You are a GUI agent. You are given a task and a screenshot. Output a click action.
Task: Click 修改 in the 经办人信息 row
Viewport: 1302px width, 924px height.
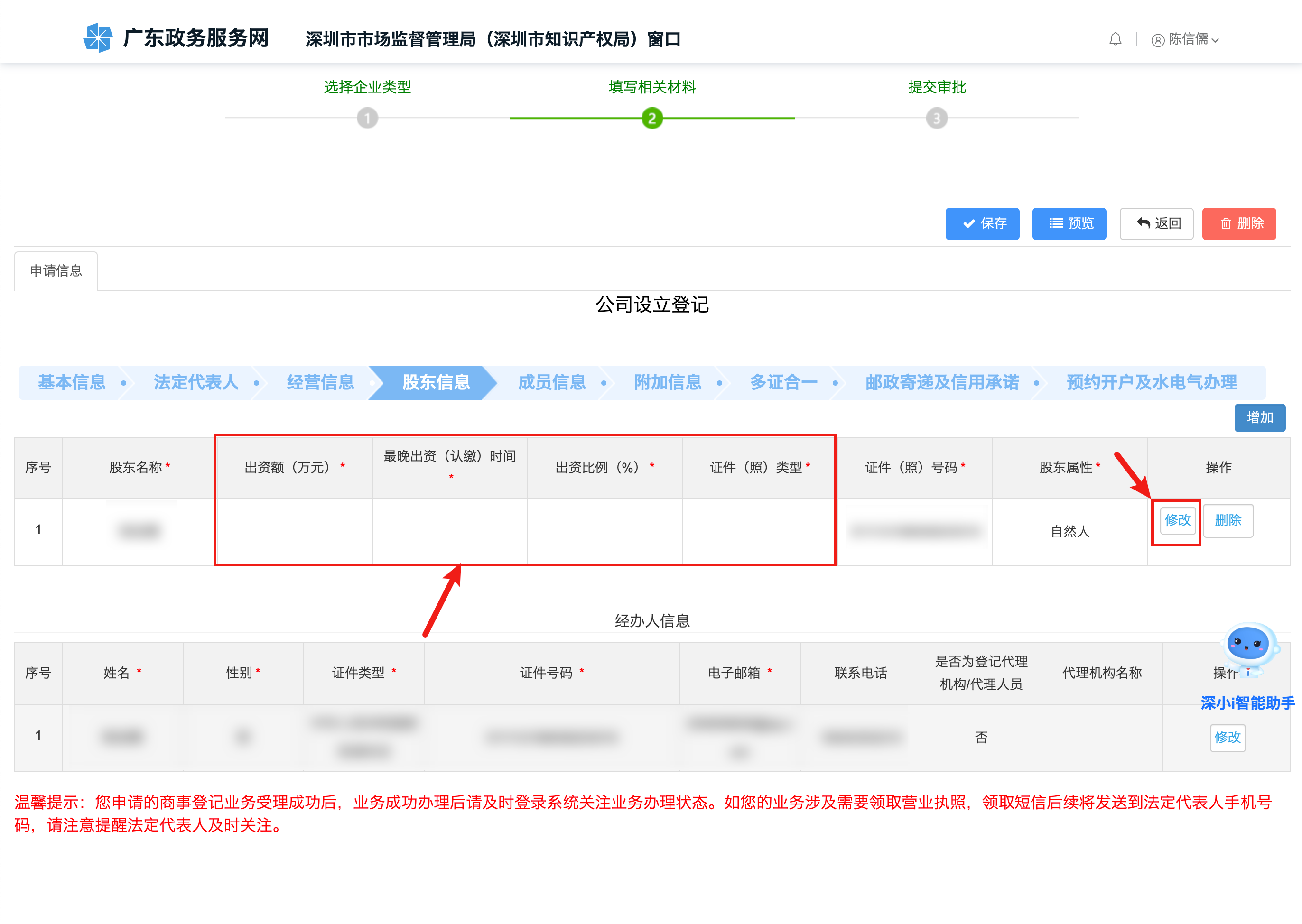[x=1228, y=738]
